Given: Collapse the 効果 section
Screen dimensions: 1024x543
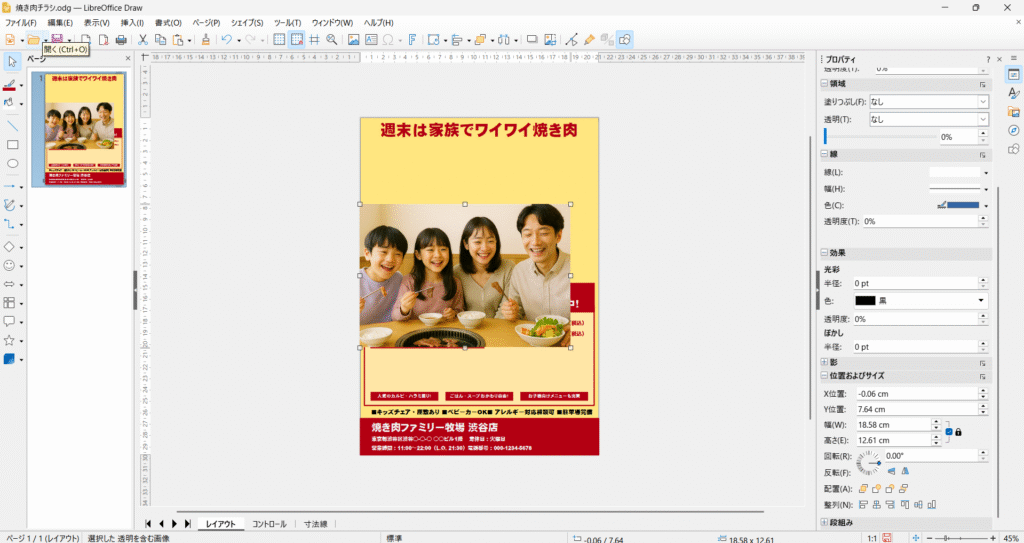Looking at the screenshot, I should [x=824, y=253].
